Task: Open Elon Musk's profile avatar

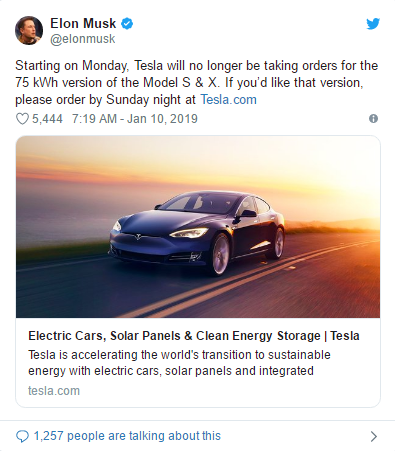Action: [29, 30]
